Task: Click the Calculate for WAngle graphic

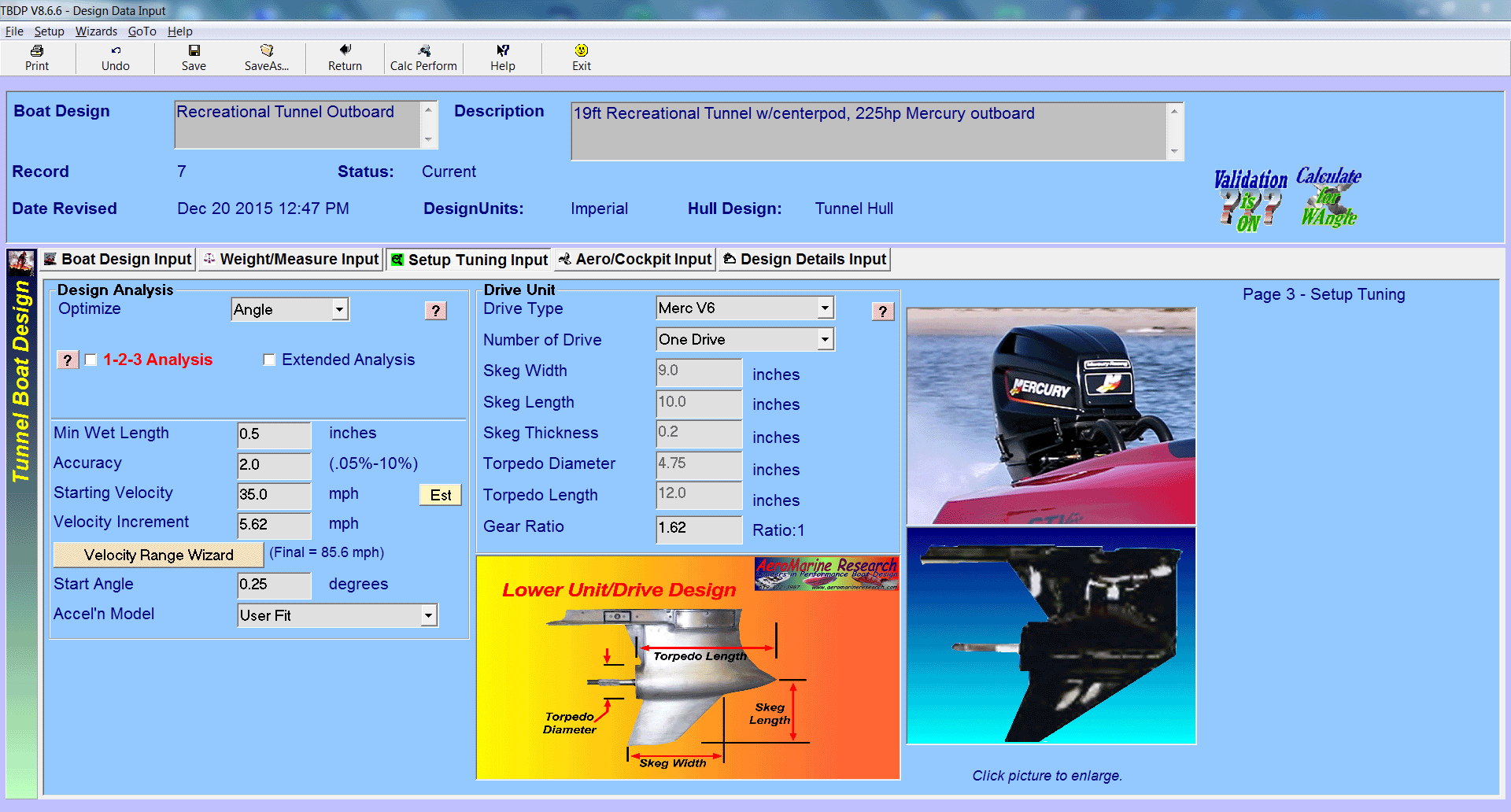Action: tap(1328, 197)
